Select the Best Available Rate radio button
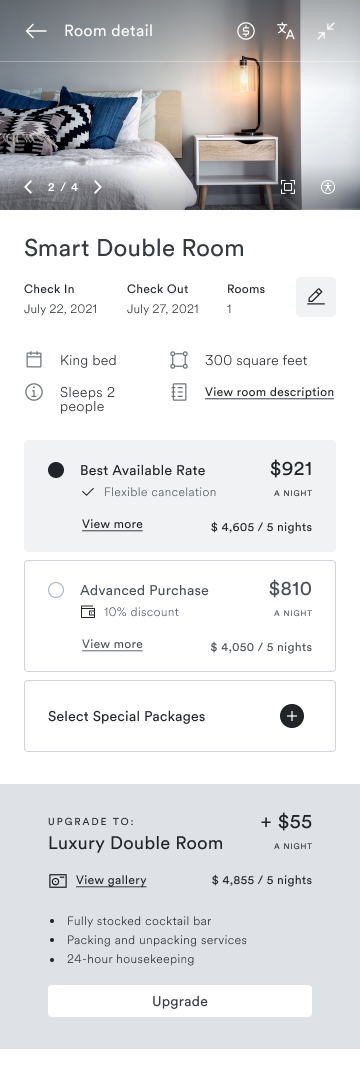Image resolution: width=360 pixels, height=1078 pixels. 56,470
